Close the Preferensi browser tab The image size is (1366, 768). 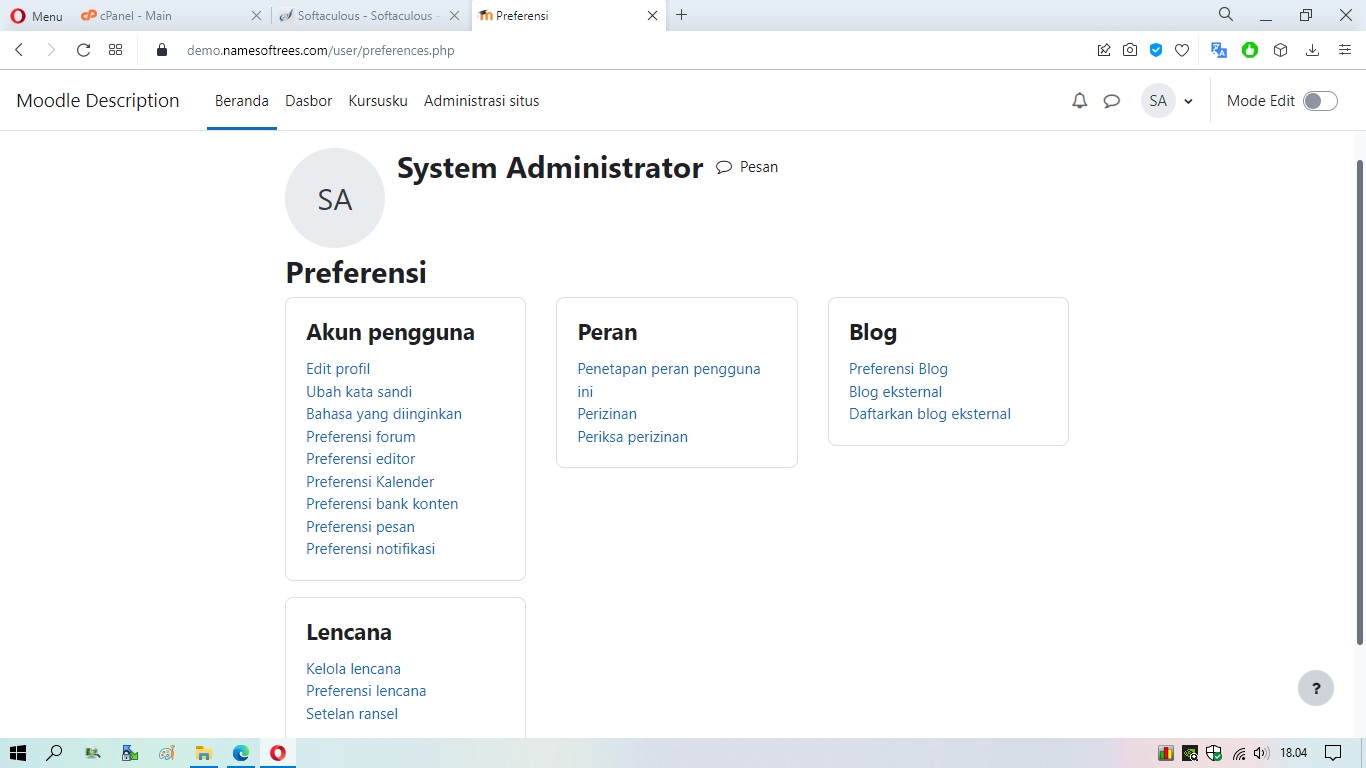tap(653, 16)
